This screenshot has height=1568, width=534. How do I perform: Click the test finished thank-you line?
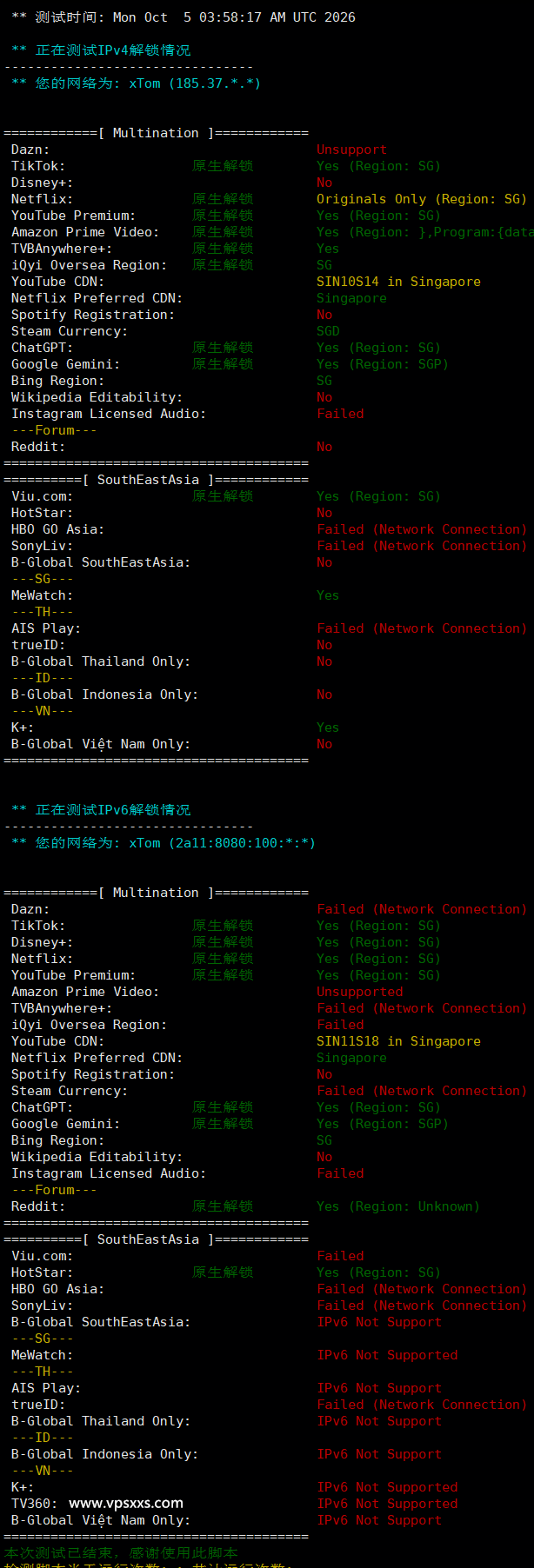click(x=121, y=1553)
